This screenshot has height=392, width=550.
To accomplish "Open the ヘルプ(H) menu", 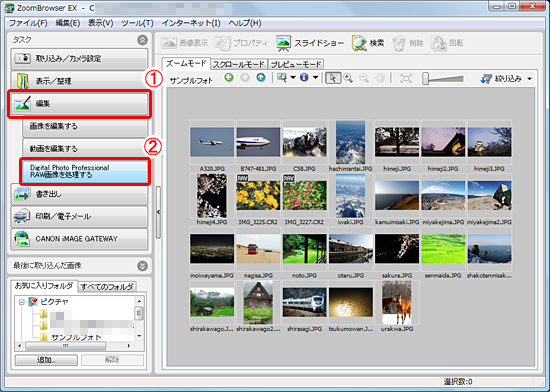I will click(245, 23).
